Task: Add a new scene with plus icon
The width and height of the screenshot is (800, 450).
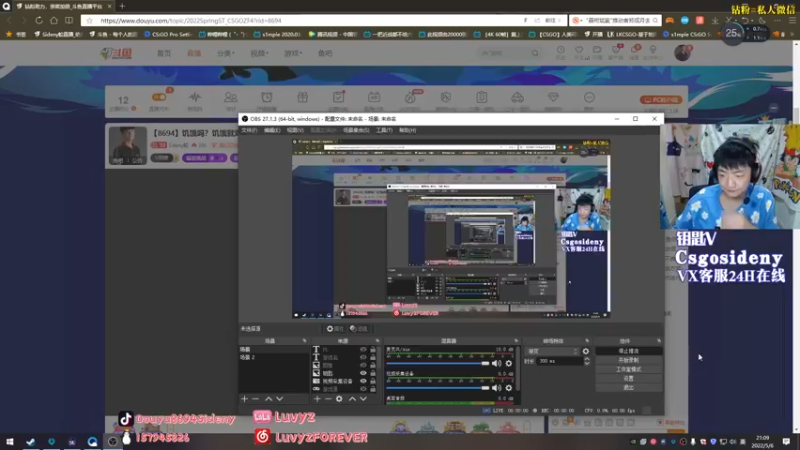Action: coord(244,399)
